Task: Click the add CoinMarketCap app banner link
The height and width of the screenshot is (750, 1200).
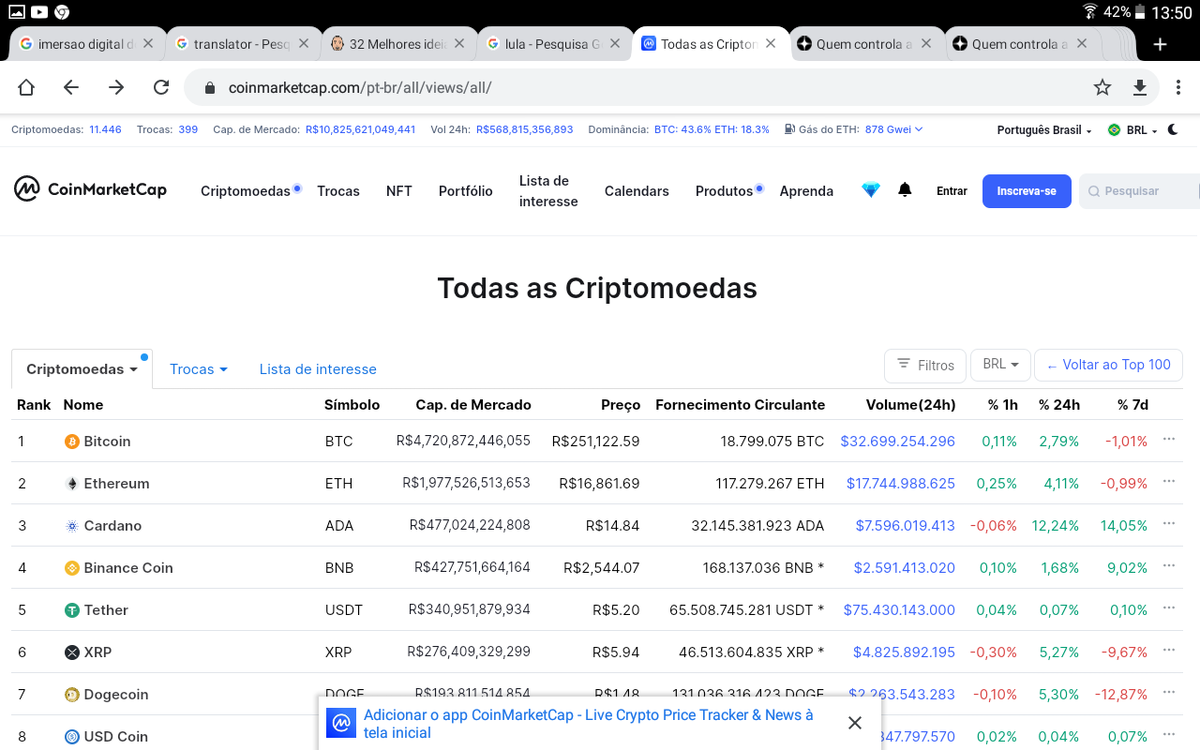Action: pyautogui.click(x=589, y=723)
